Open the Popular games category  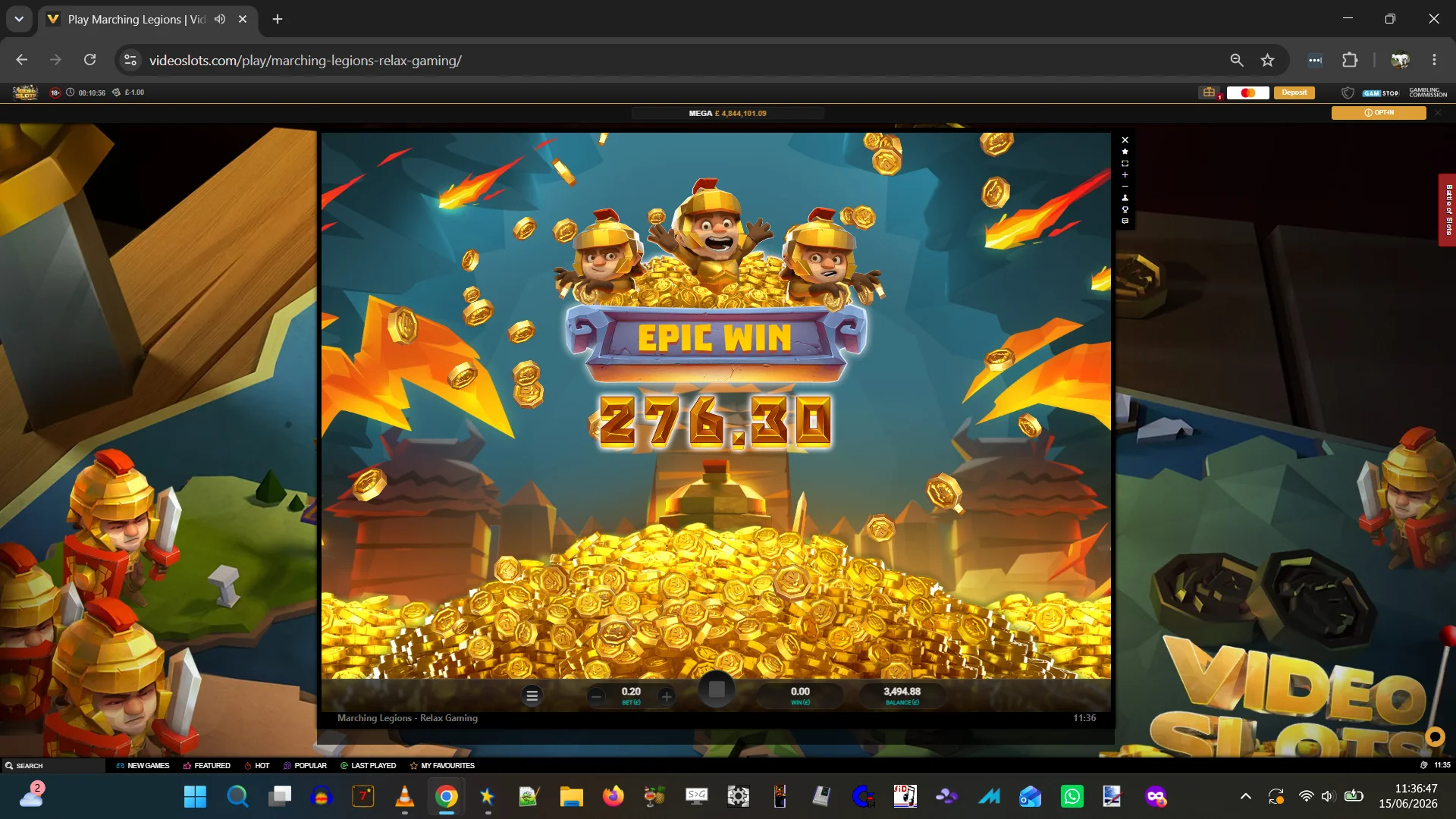coord(305,766)
